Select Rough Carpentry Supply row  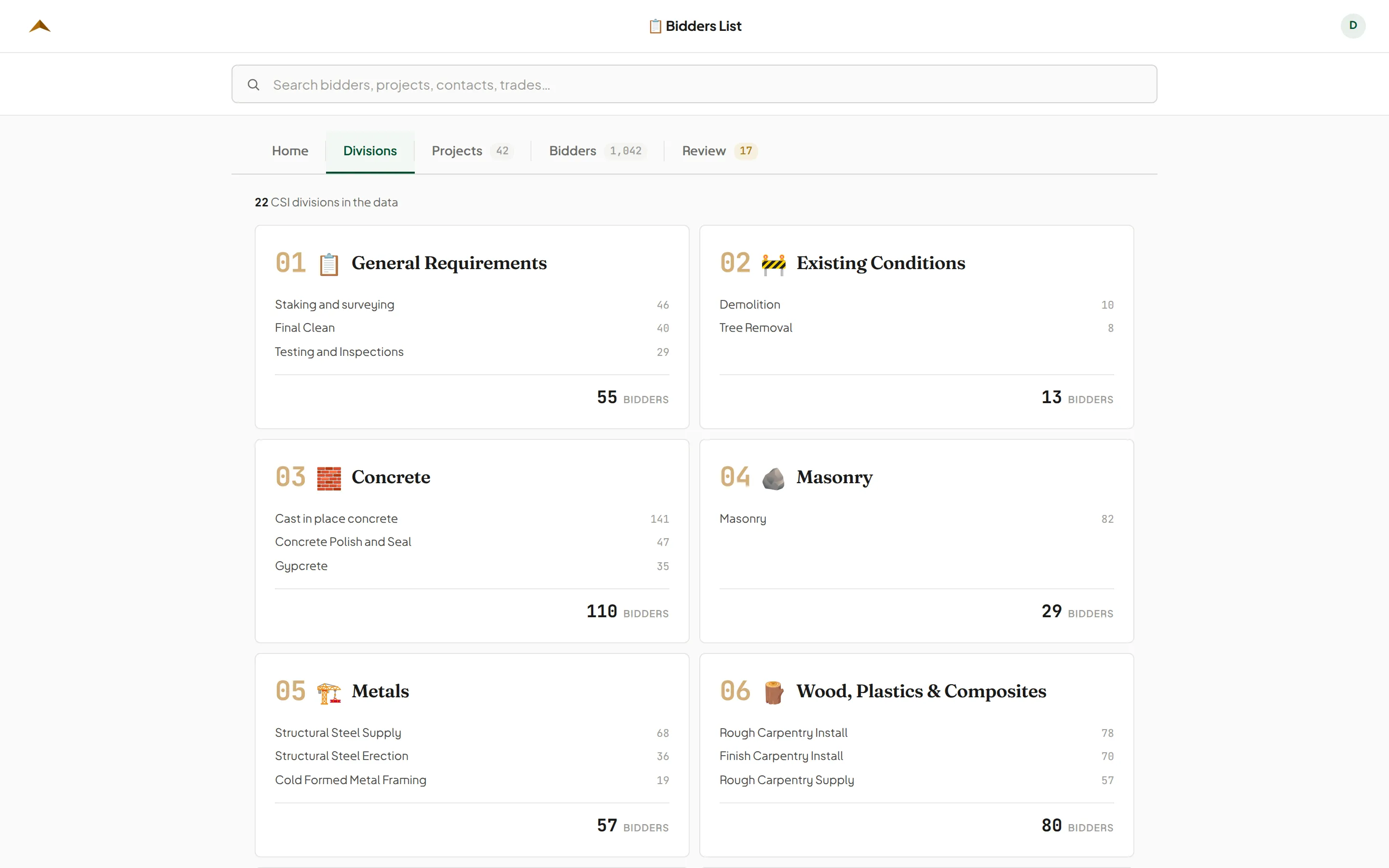[917, 780]
